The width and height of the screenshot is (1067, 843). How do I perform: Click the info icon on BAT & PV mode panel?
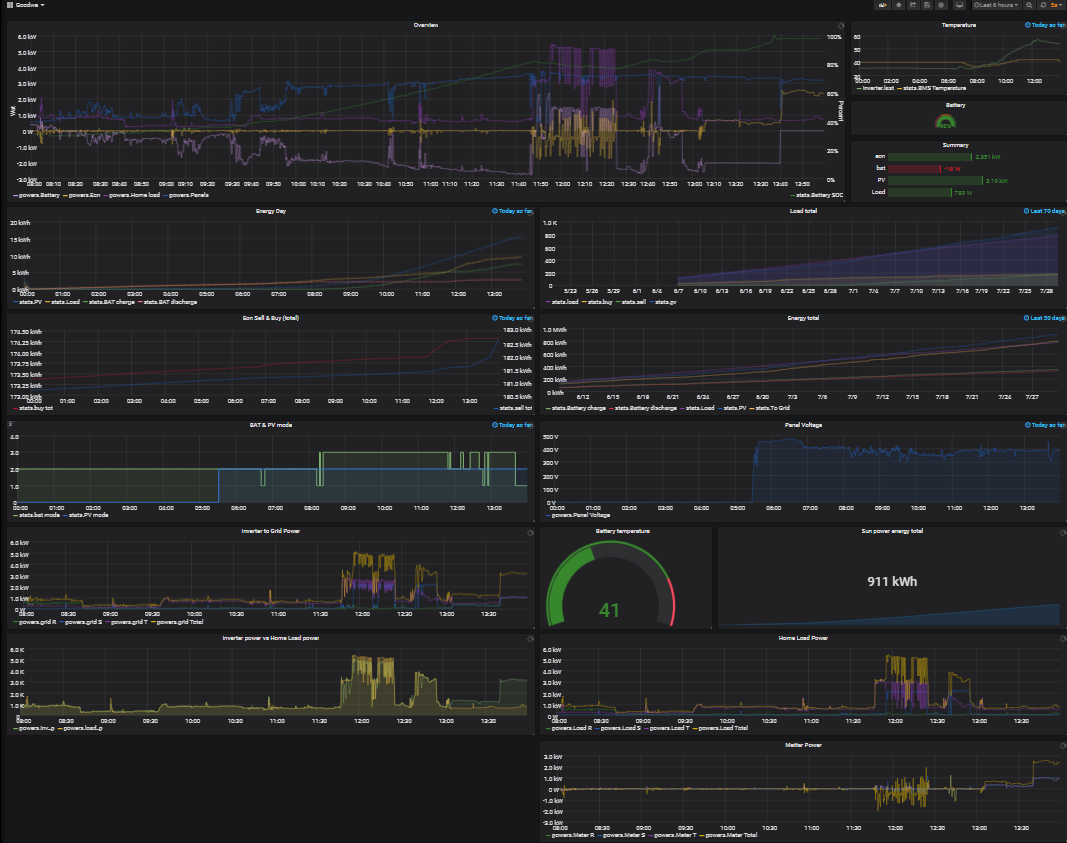coord(10,424)
